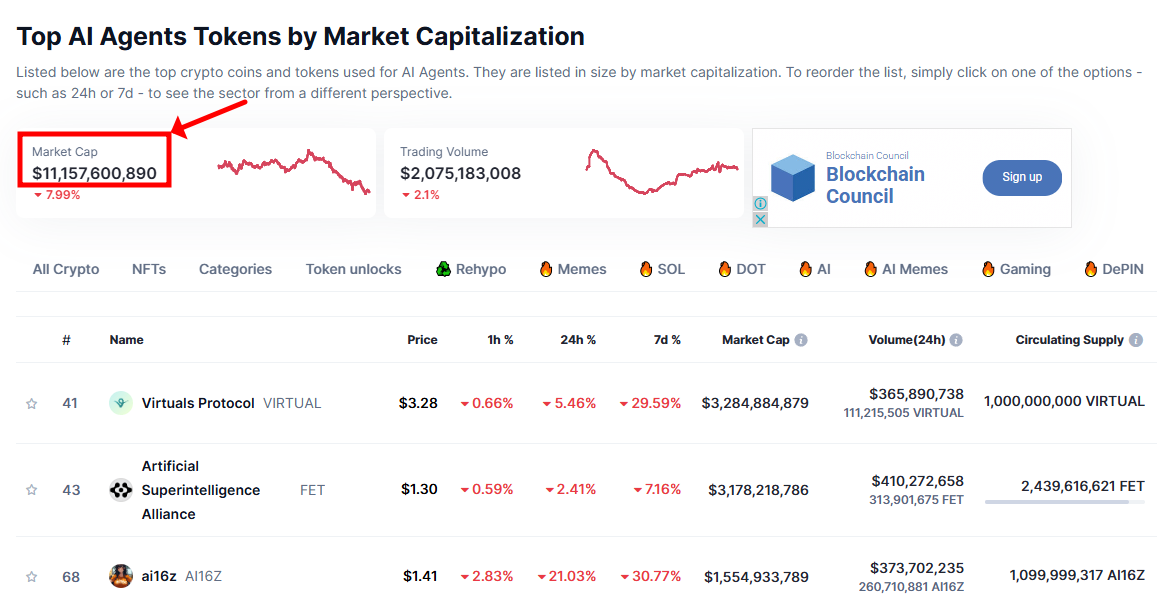Click the Artificial Superintelligence Alliance logo
This screenshot has height=615, width=1159.
point(120,490)
